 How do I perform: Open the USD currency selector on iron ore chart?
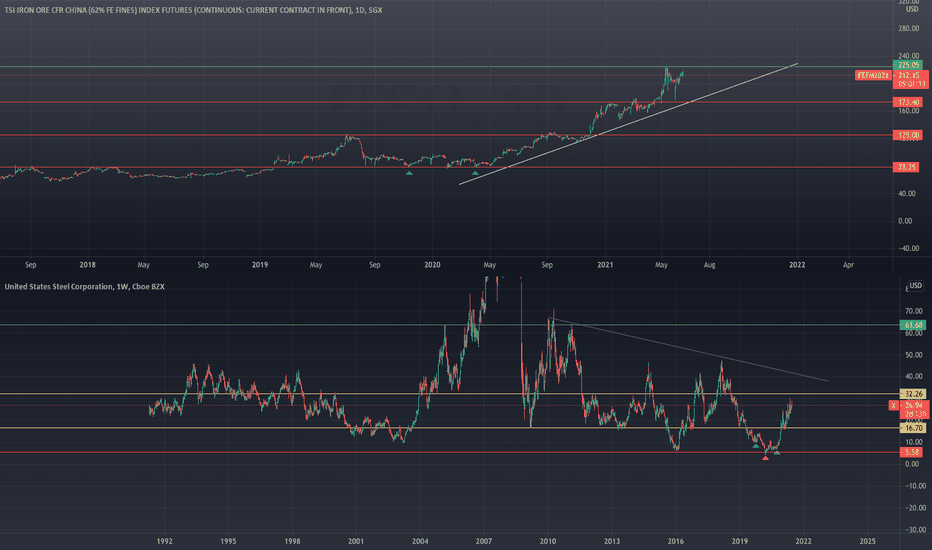912,9
